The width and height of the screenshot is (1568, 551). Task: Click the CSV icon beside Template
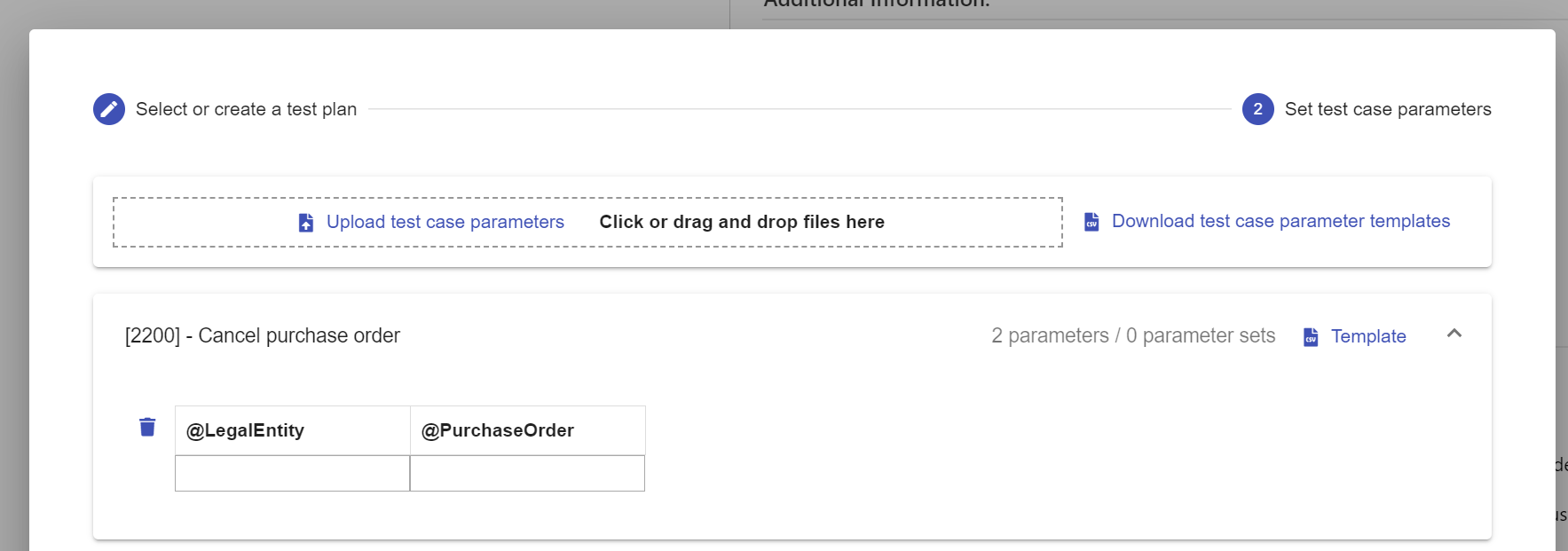tap(1311, 337)
